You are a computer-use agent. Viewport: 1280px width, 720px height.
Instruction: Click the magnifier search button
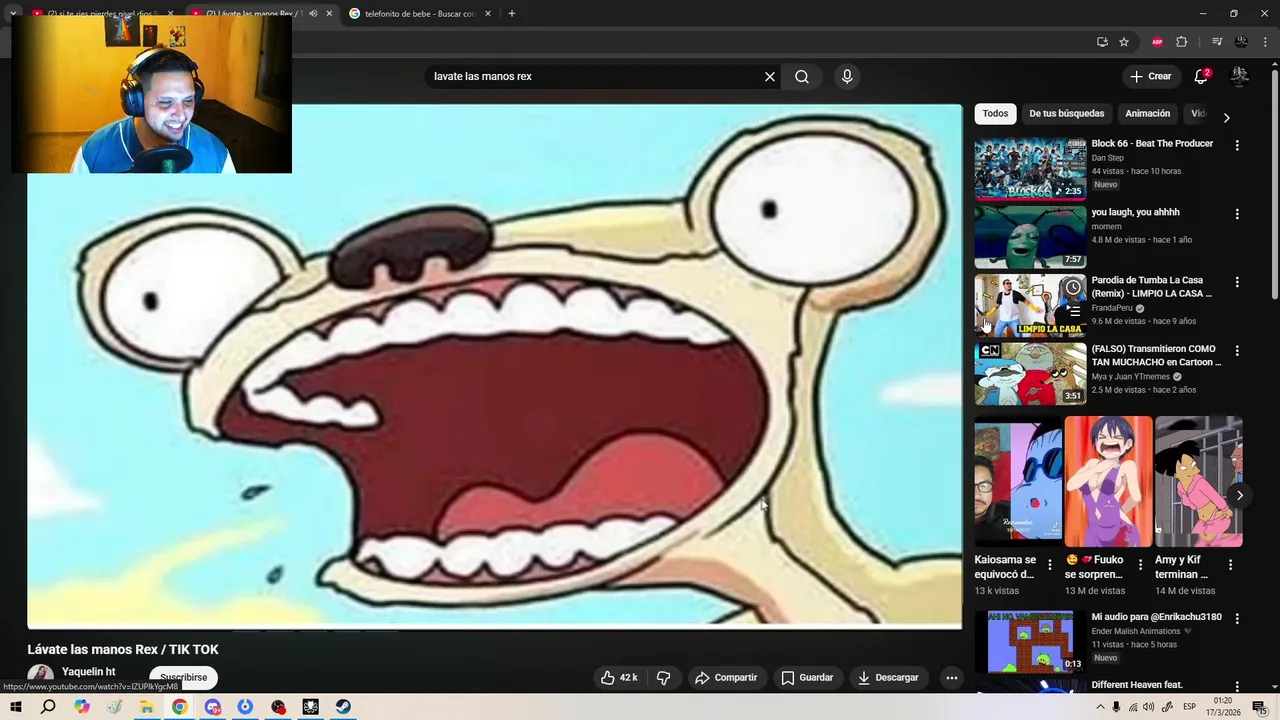coord(802,77)
